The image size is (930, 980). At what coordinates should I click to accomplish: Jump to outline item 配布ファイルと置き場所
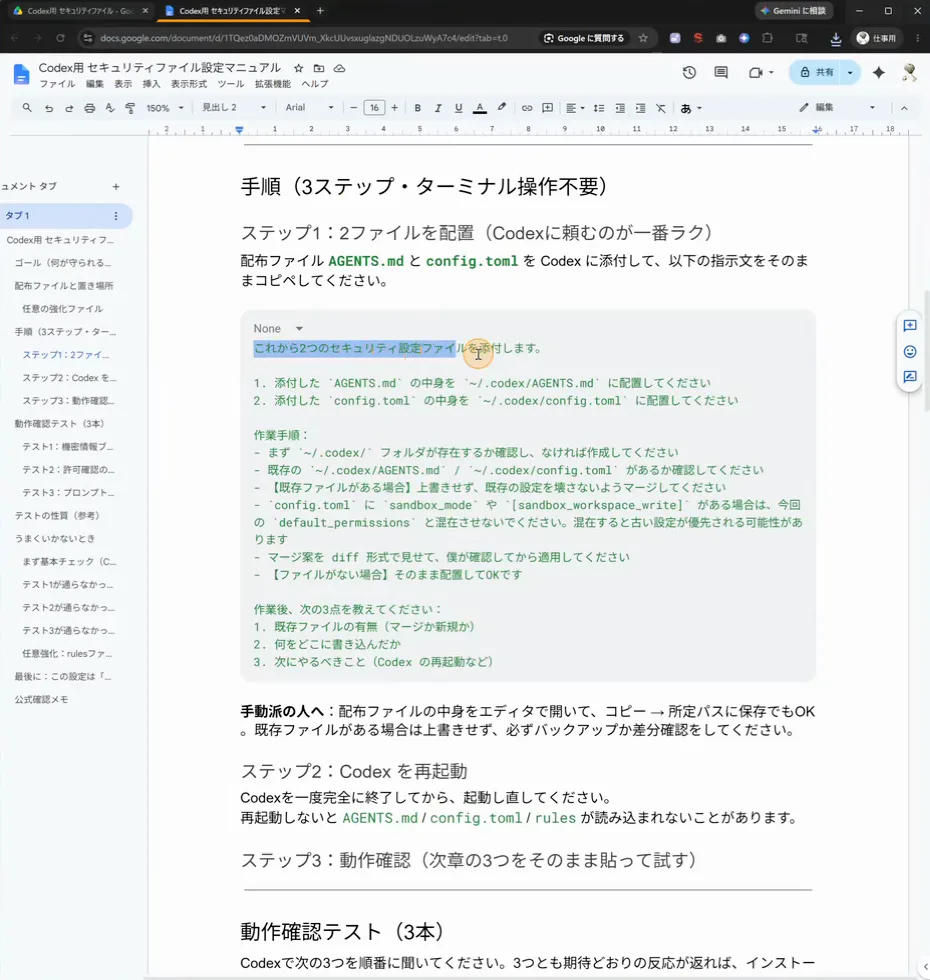(64, 286)
